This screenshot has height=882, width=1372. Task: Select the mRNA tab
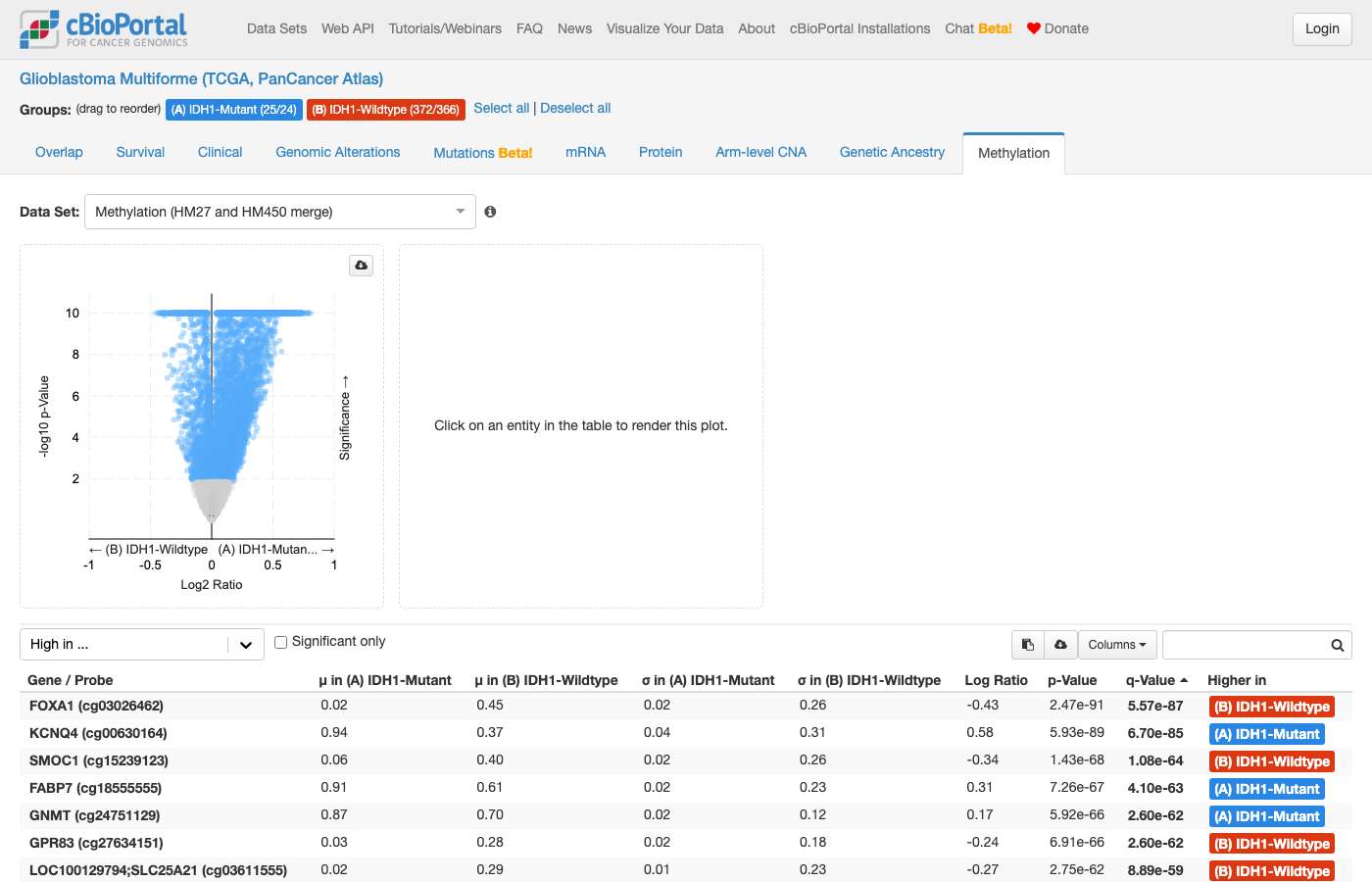(585, 152)
